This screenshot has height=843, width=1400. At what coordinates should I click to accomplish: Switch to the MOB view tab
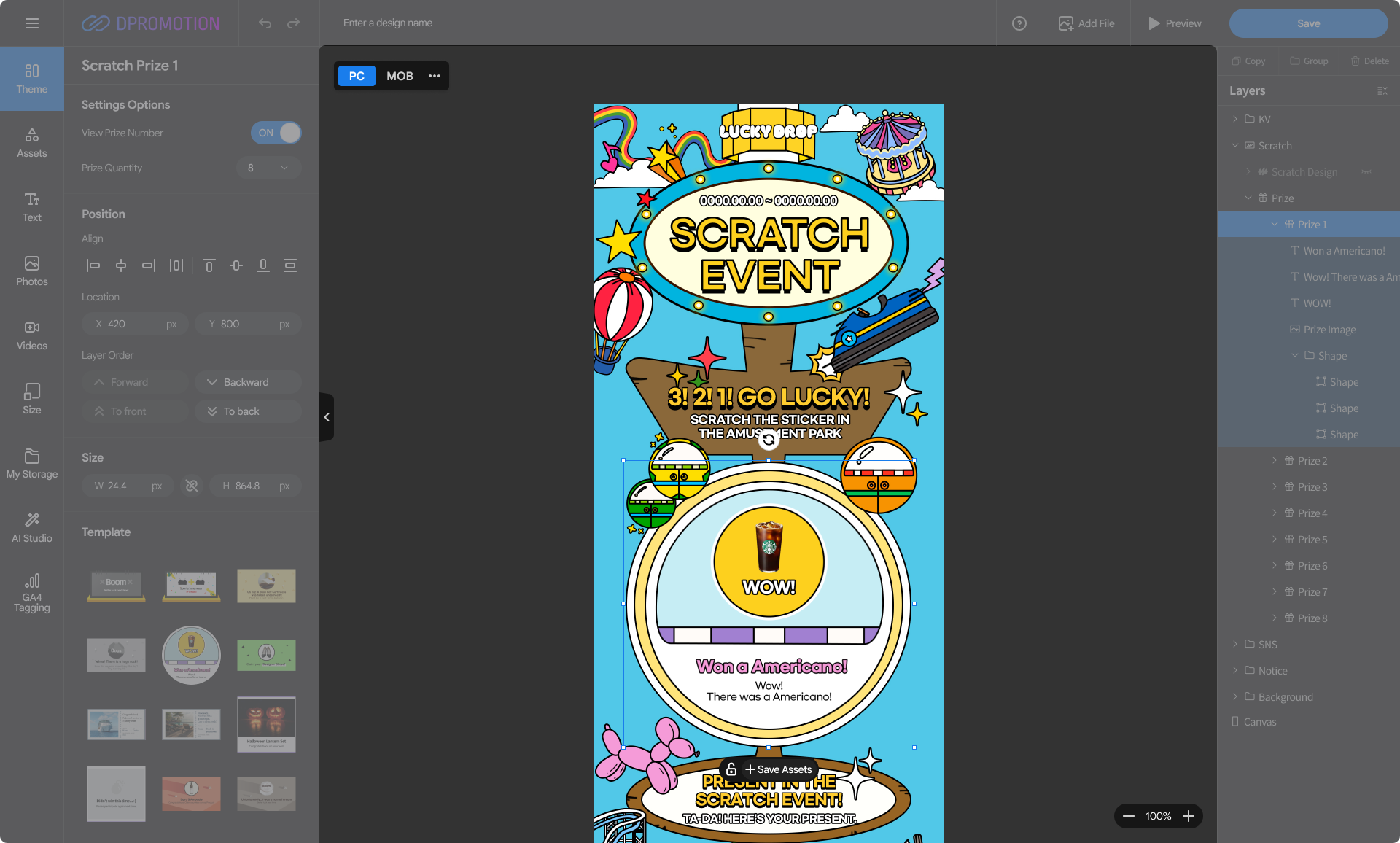(400, 76)
